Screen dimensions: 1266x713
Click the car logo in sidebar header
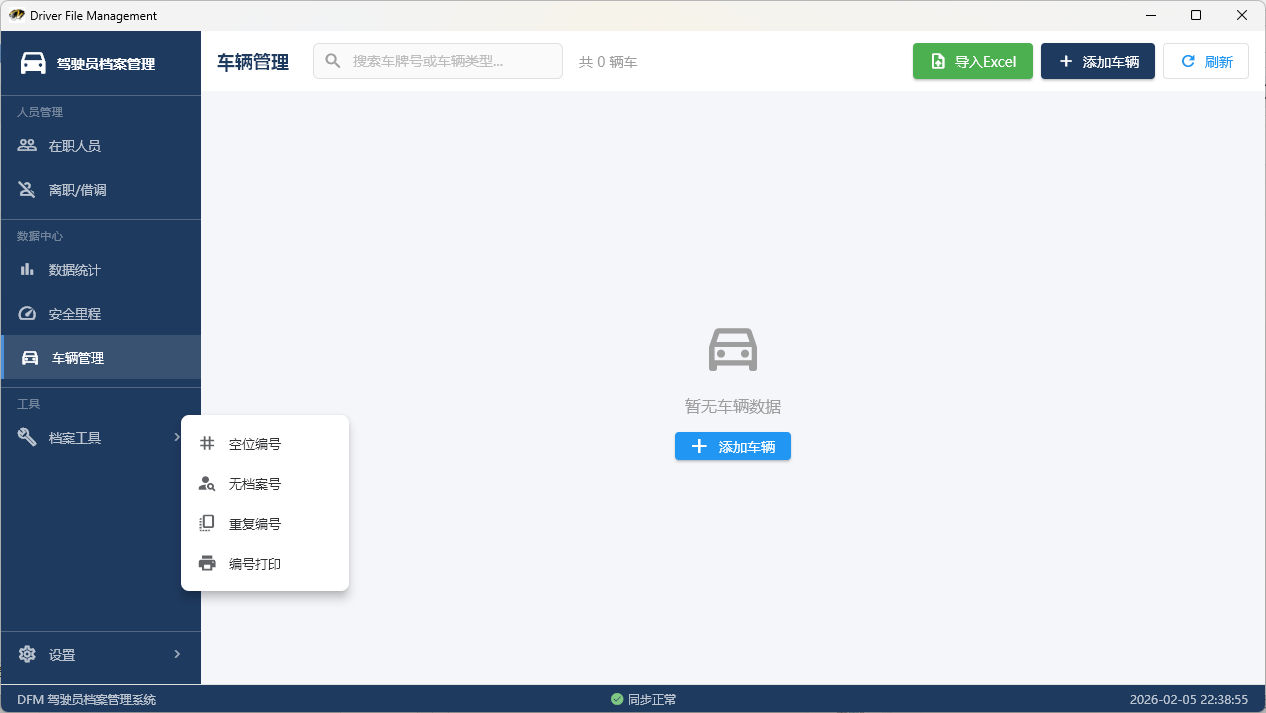[x=33, y=63]
